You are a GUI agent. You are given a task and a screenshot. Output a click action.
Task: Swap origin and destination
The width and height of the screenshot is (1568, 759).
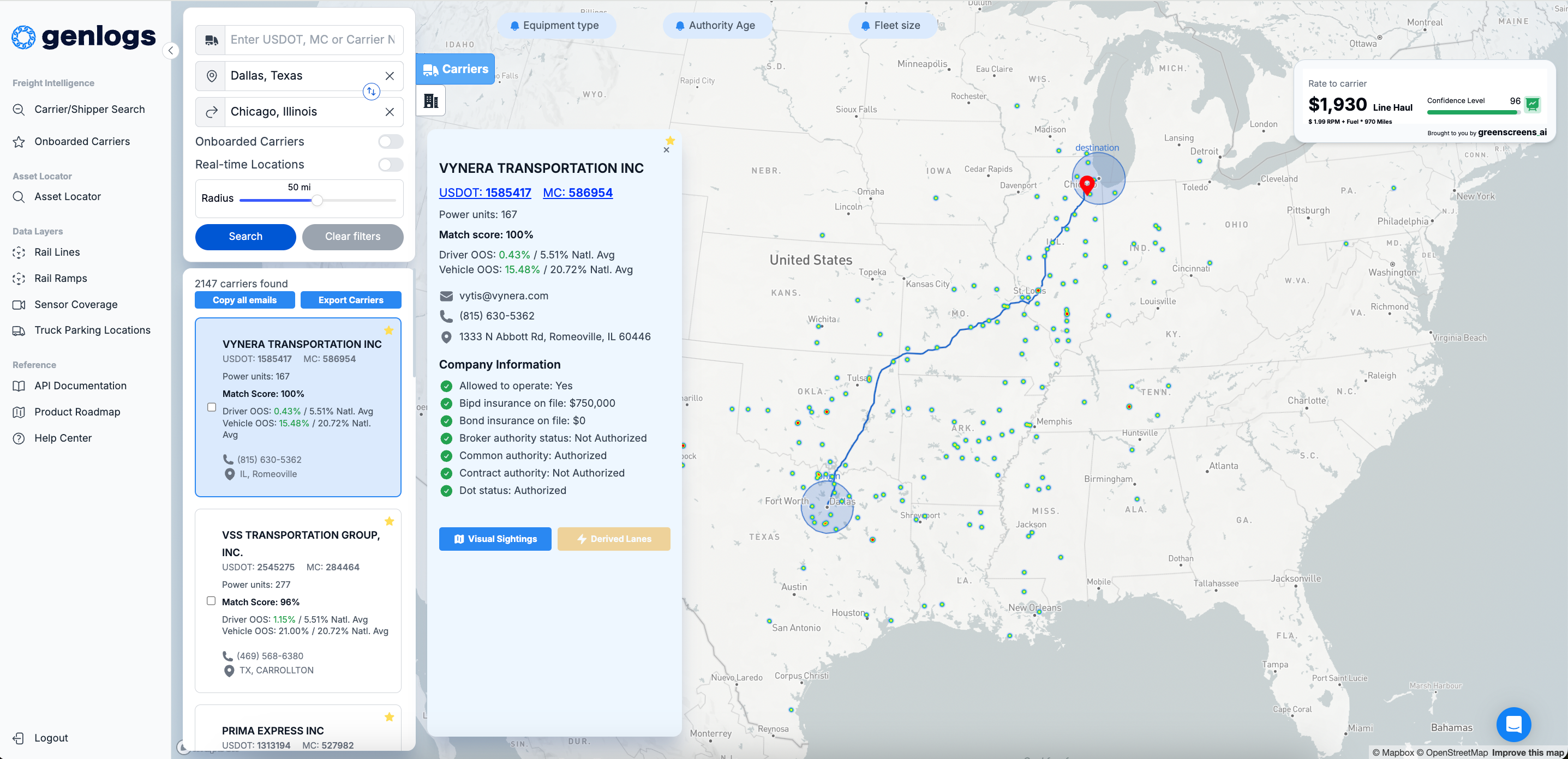pos(372,92)
